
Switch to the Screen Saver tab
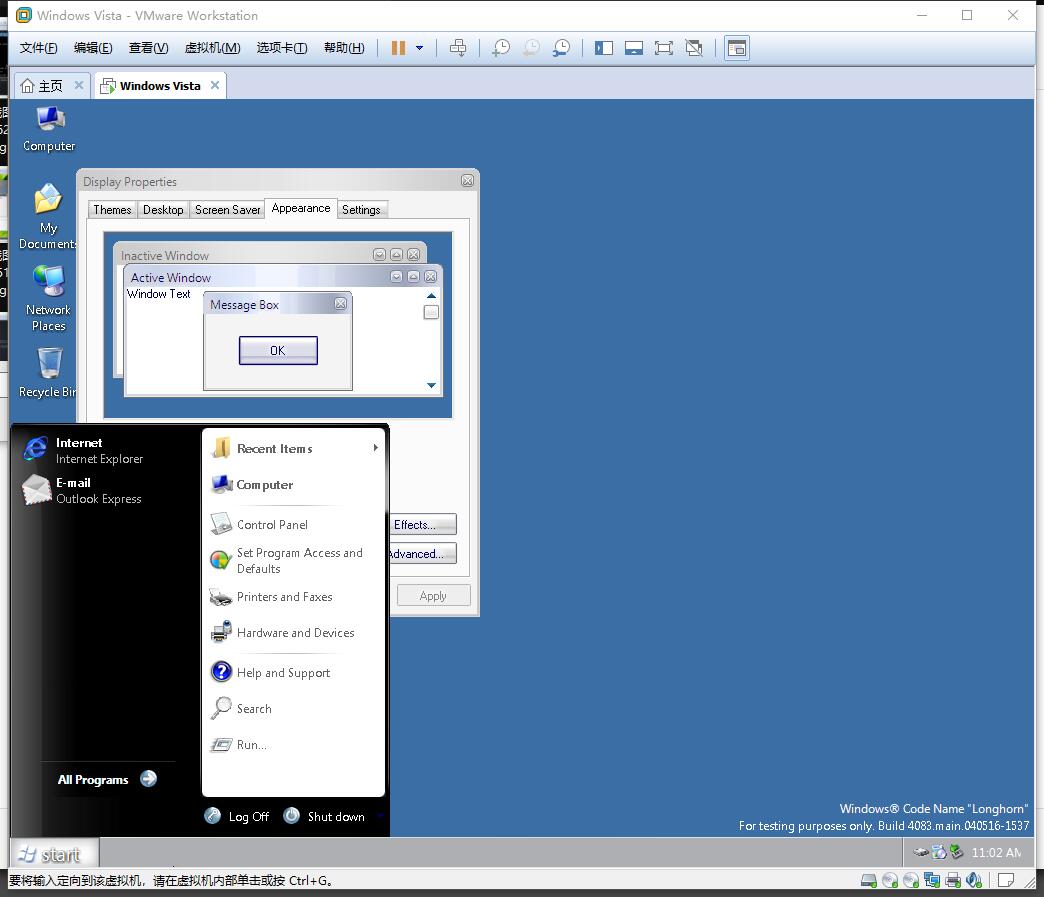pyautogui.click(x=227, y=210)
